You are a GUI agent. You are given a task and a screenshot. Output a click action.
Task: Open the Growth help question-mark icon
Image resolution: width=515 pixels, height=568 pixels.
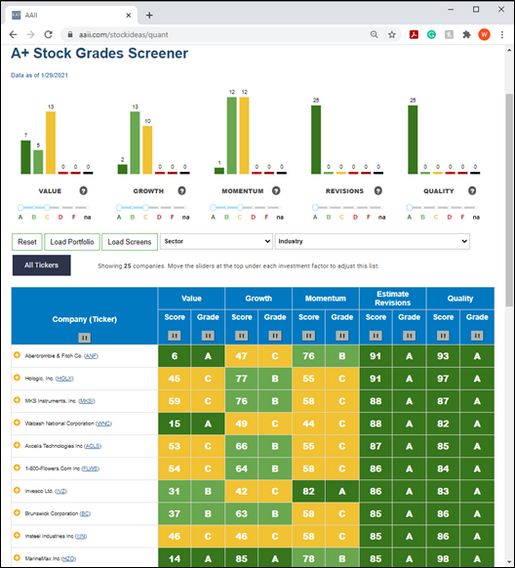click(x=182, y=191)
